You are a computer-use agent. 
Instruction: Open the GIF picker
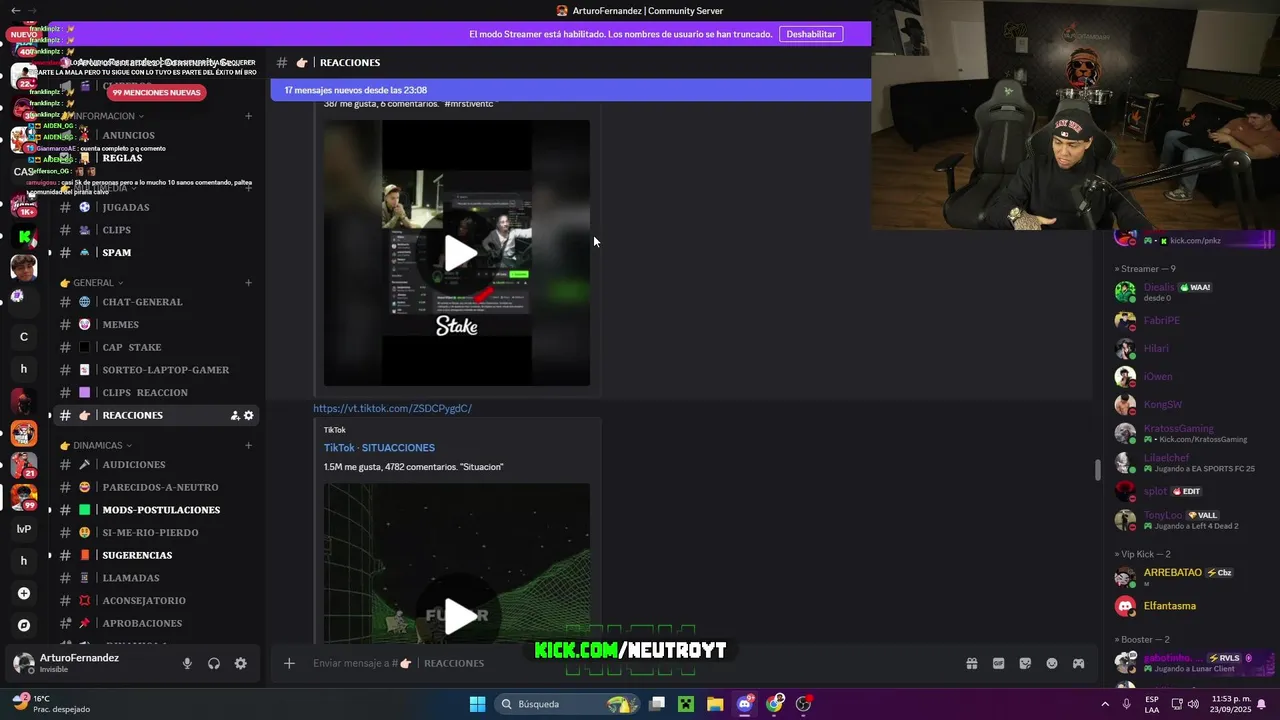[x=998, y=663]
